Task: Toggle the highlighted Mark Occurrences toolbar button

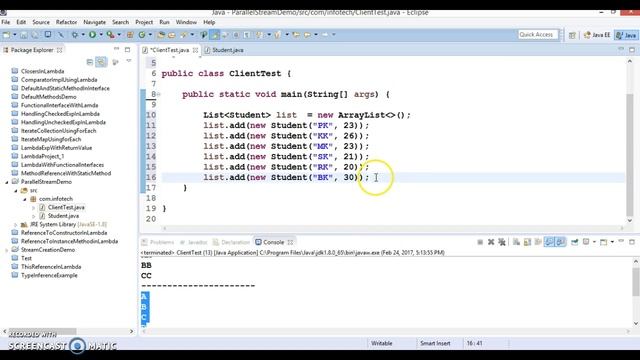Action: [214, 35]
